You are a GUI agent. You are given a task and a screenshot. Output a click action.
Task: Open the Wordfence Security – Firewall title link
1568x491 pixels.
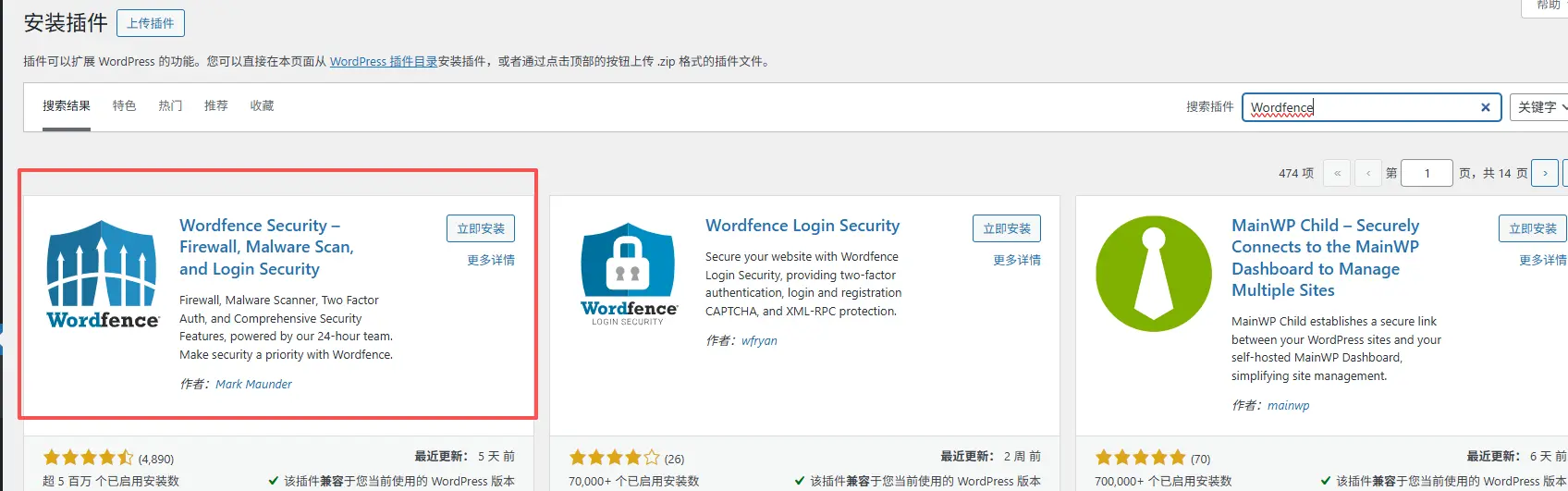click(266, 247)
